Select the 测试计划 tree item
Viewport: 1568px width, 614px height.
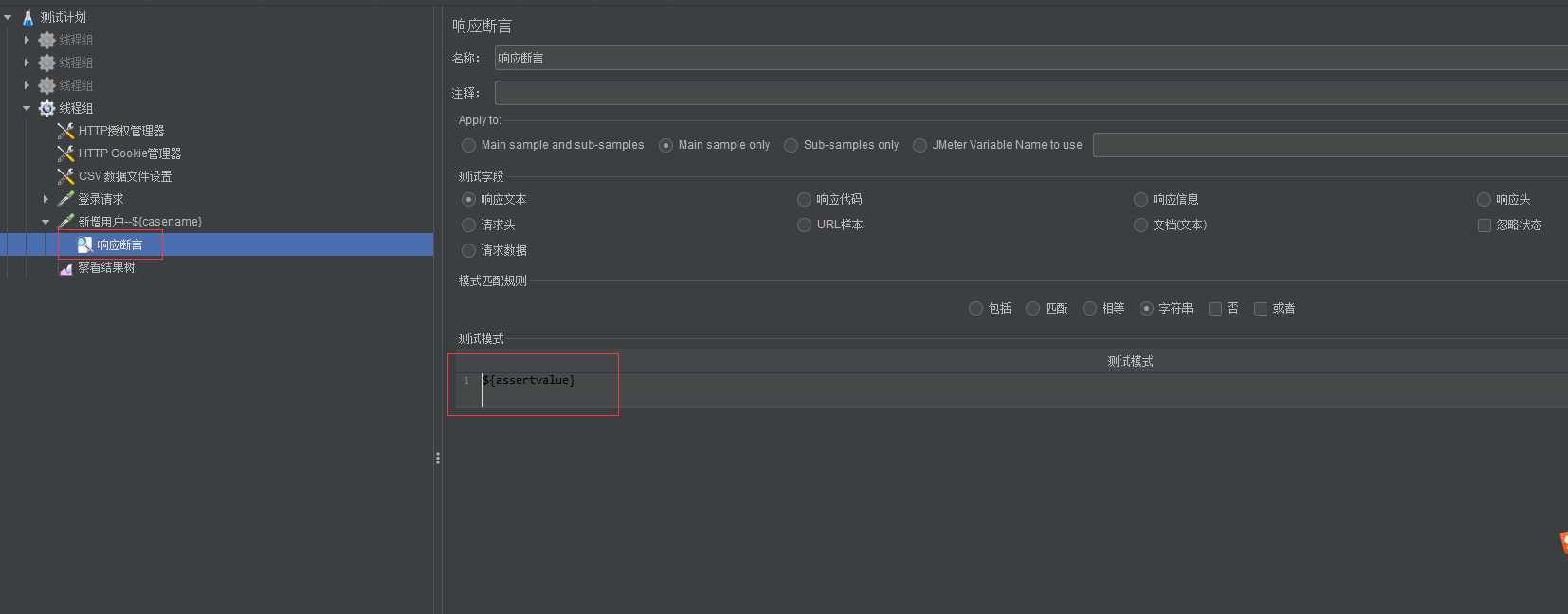point(63,17)
